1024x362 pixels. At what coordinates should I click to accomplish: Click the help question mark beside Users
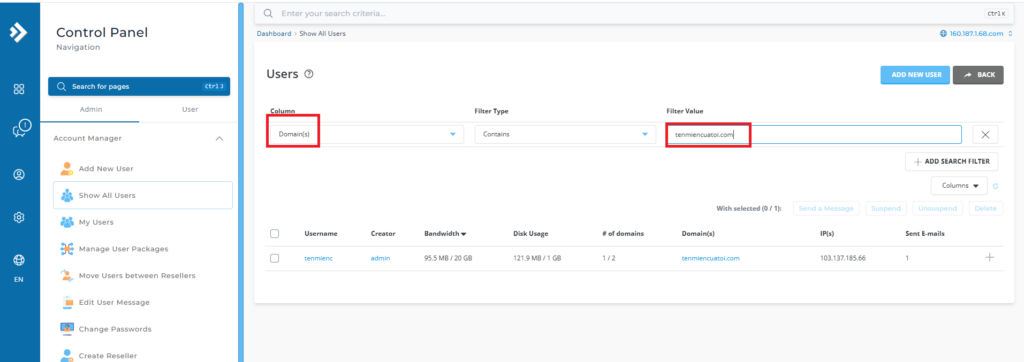tap(310, 74)
